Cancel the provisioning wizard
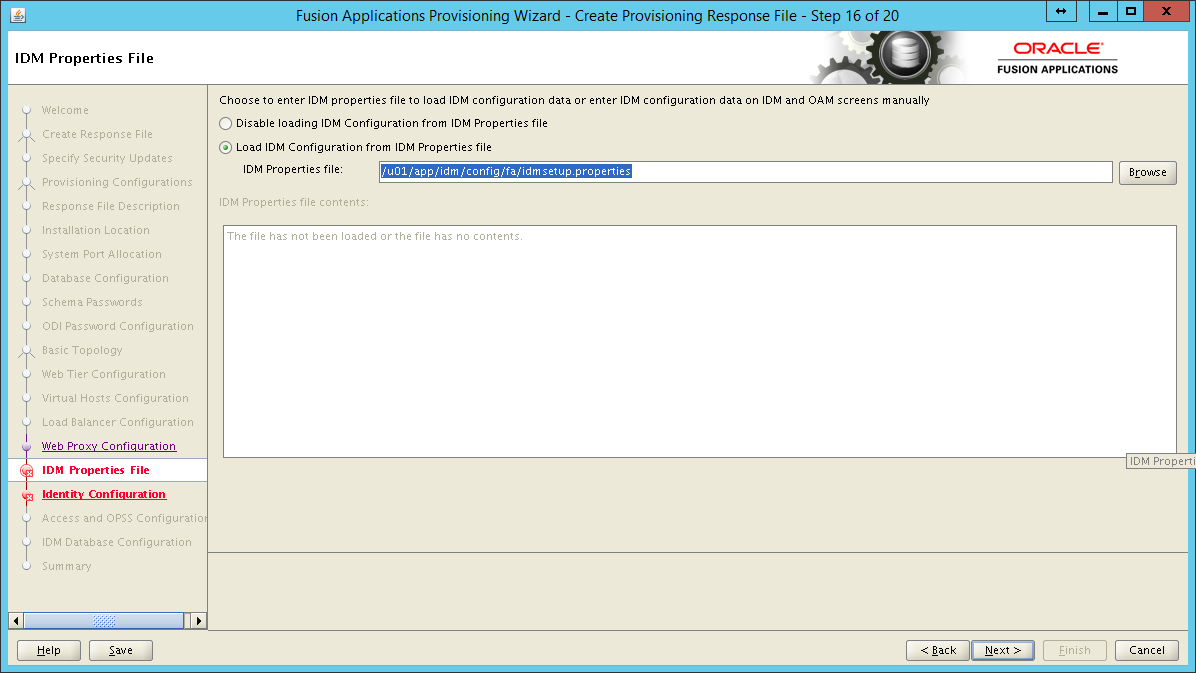This screenshot has width=1196, height=673. 1146,650
